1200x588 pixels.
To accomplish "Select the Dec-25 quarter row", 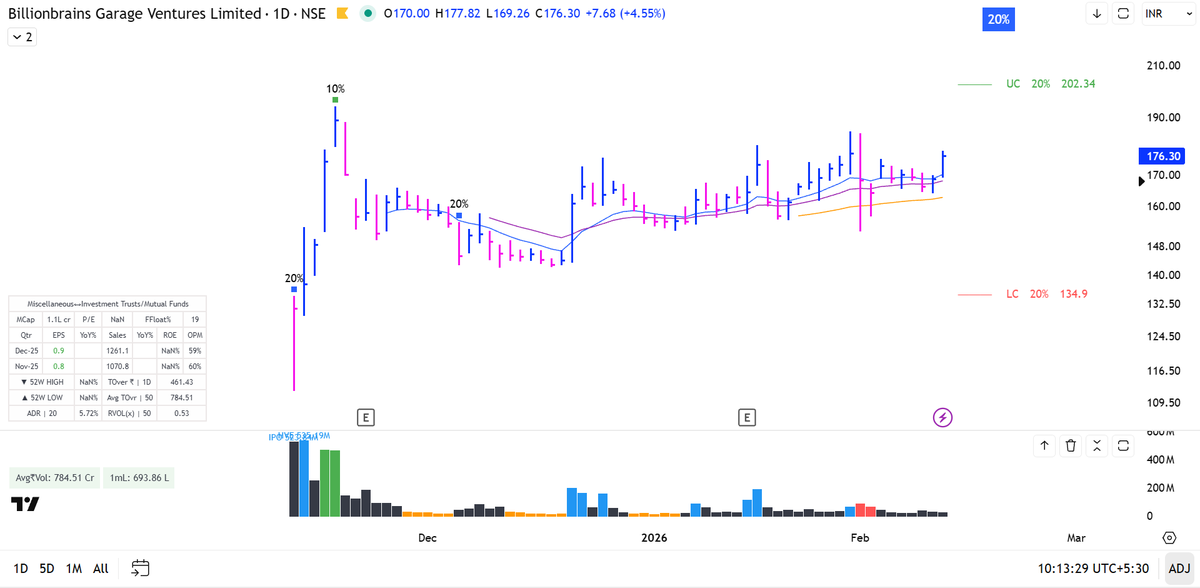I will [x=108, y=351].
